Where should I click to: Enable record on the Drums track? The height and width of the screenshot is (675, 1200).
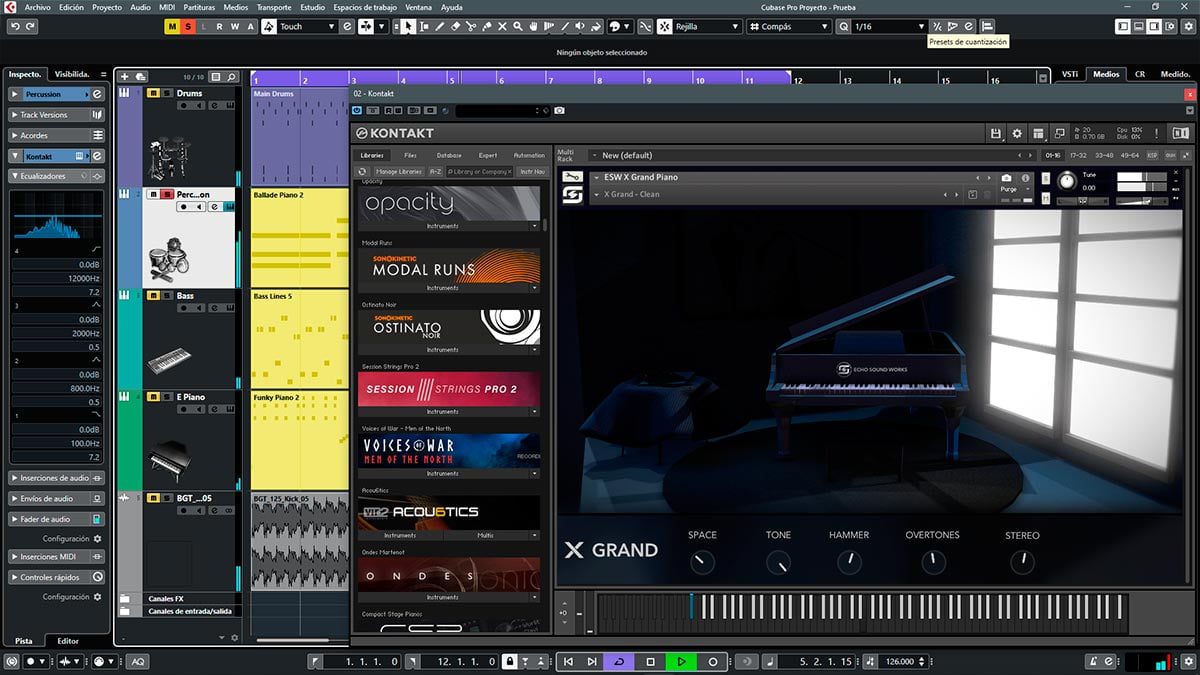pyautogui.click(x=184, y=105)
